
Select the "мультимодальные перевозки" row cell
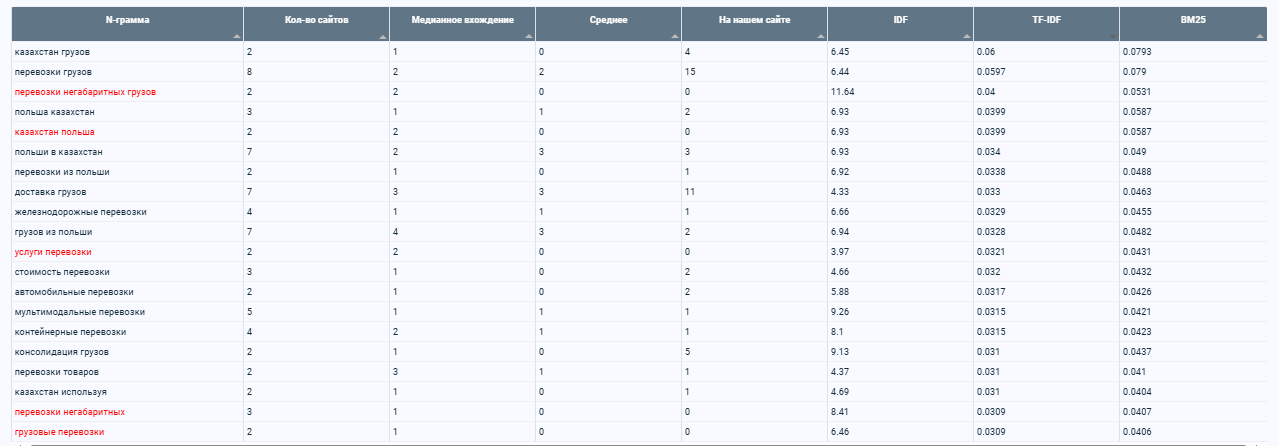(128, 312)
